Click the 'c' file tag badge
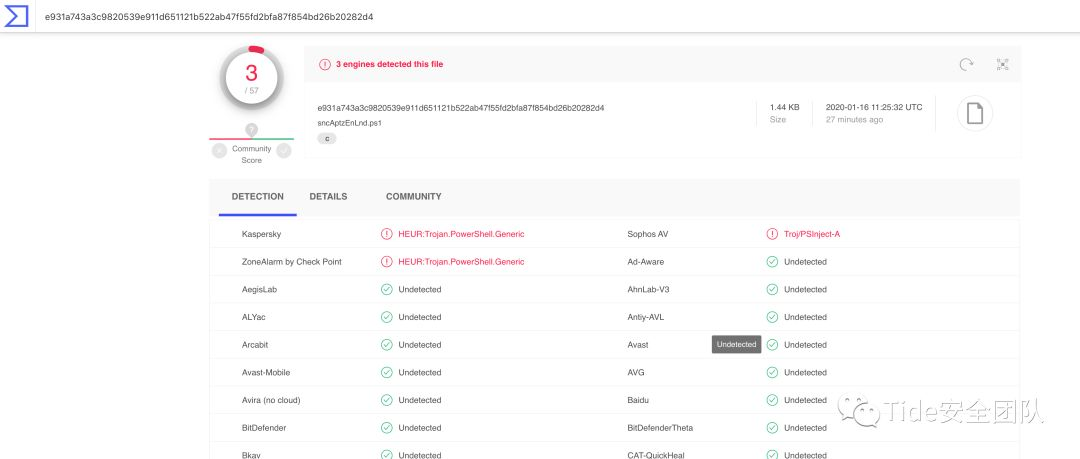The image size is (1080, 459). pyautogui.click(x=327, y=139)
